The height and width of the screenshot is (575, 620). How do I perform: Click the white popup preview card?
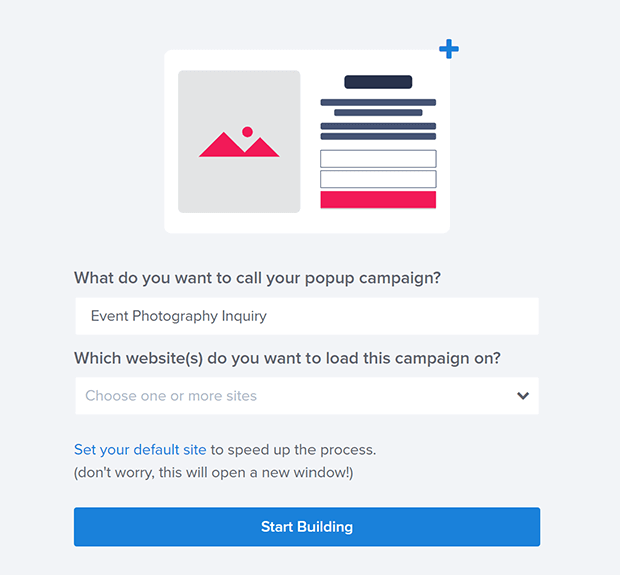307,142
